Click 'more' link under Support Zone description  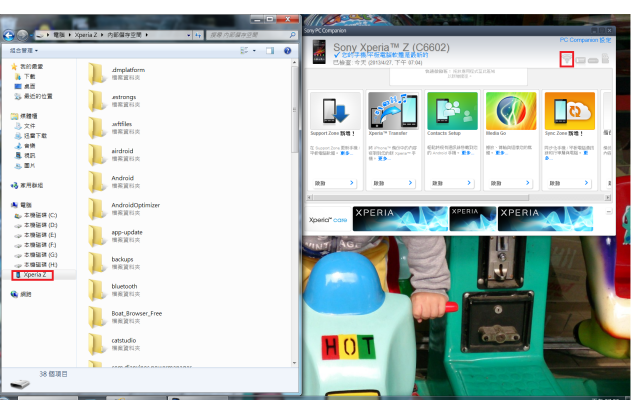point(345,153)
